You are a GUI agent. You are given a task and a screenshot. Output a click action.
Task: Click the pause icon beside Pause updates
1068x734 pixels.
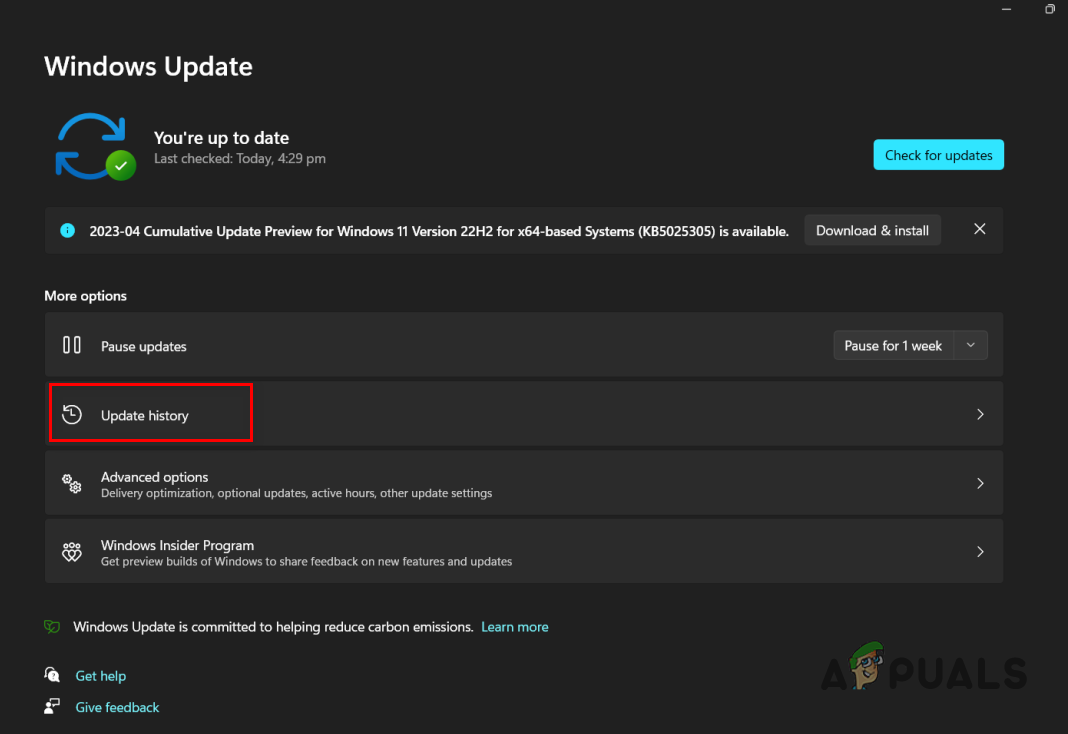point(72,345)
